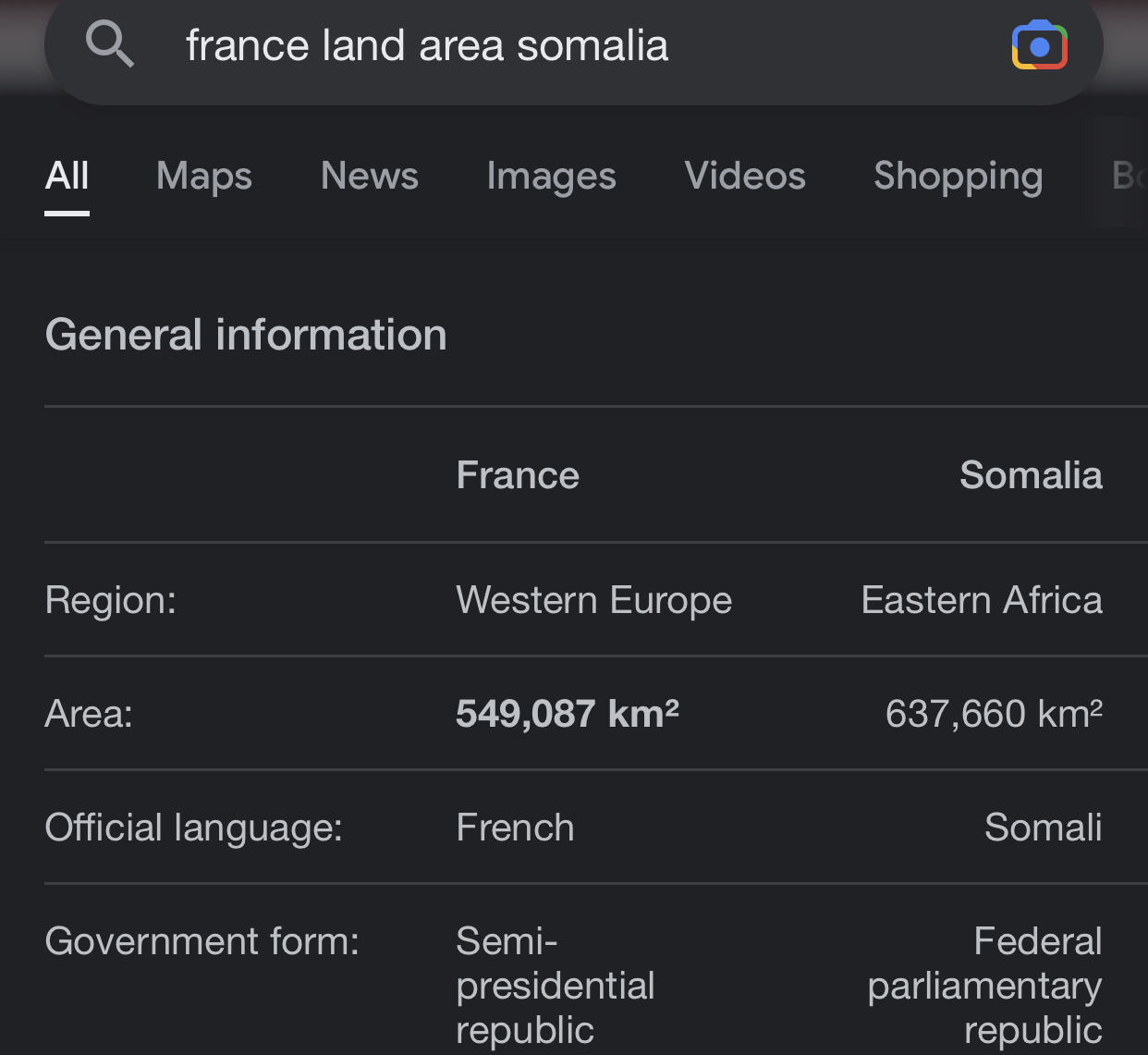Screen dimensions: 1148x1055
Task: Go to the Shopping tab
Action: (x=959, y=176)
